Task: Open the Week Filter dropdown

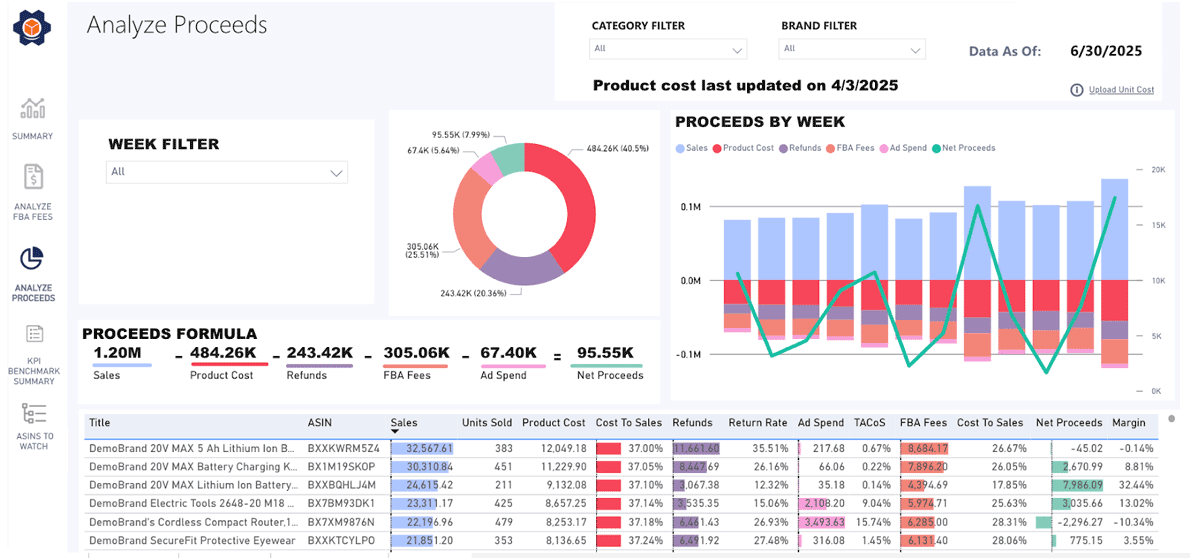Action: (x=227, y=173)
